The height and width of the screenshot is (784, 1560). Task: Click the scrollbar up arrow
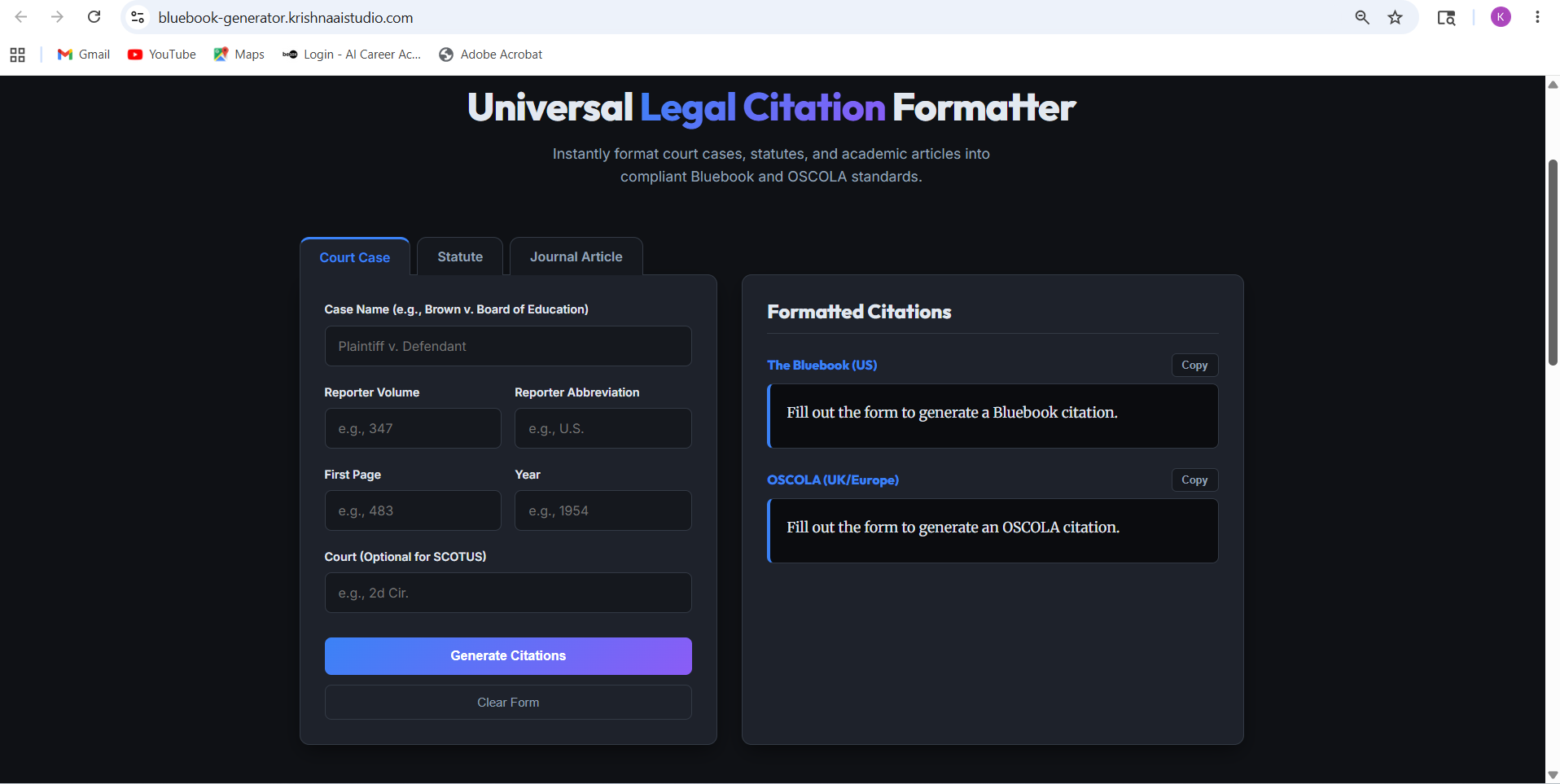coord(1553,84)
